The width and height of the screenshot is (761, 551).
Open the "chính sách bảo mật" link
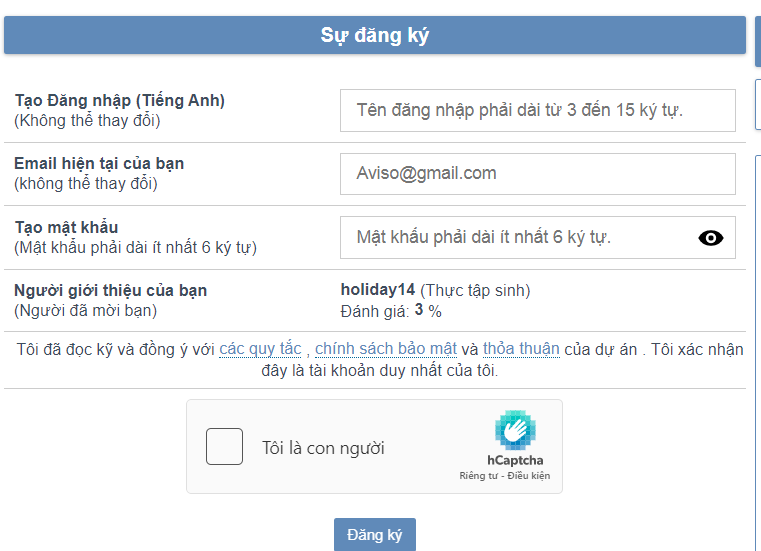(386, 349)
